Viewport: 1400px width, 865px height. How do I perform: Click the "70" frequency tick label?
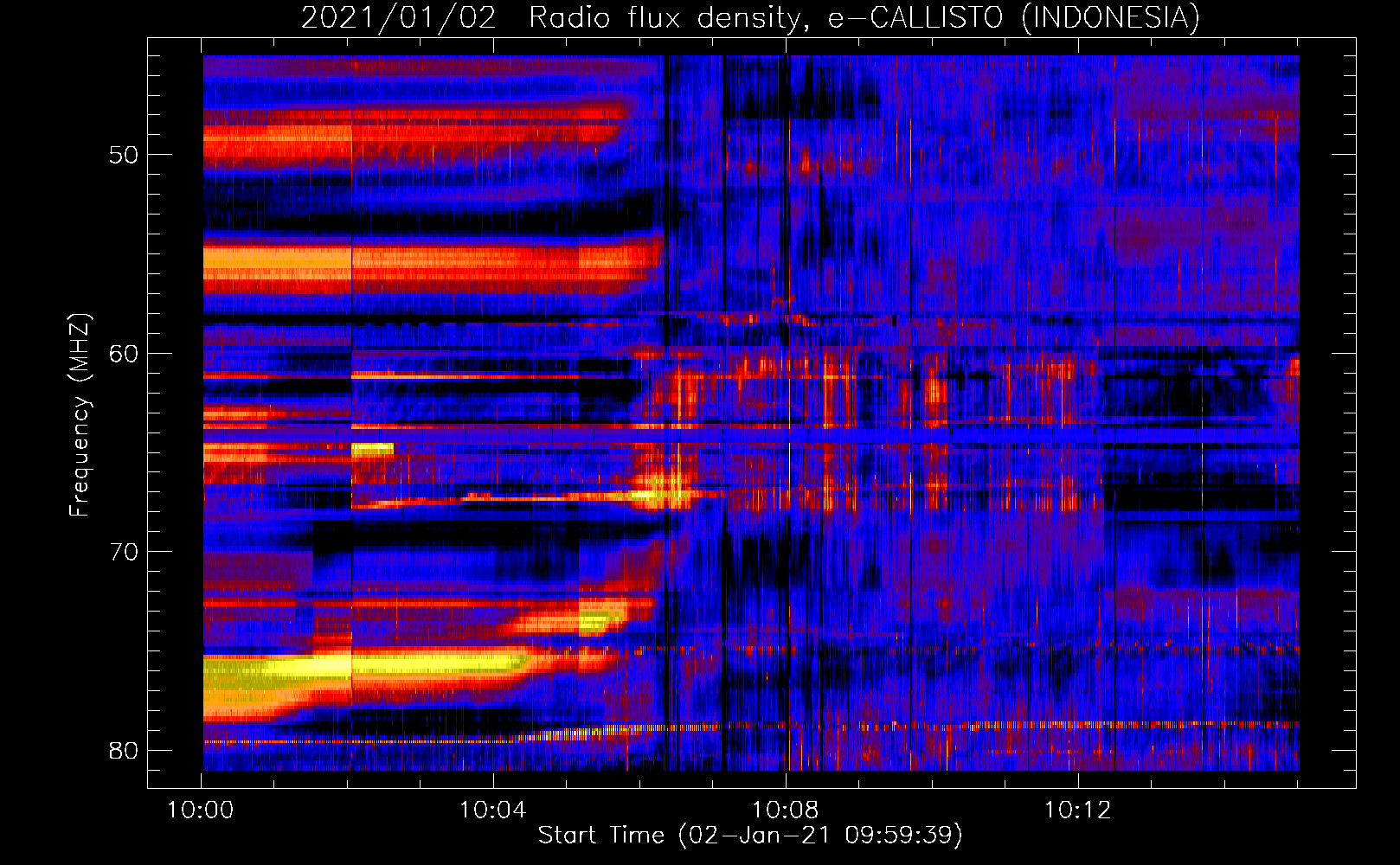123,552
